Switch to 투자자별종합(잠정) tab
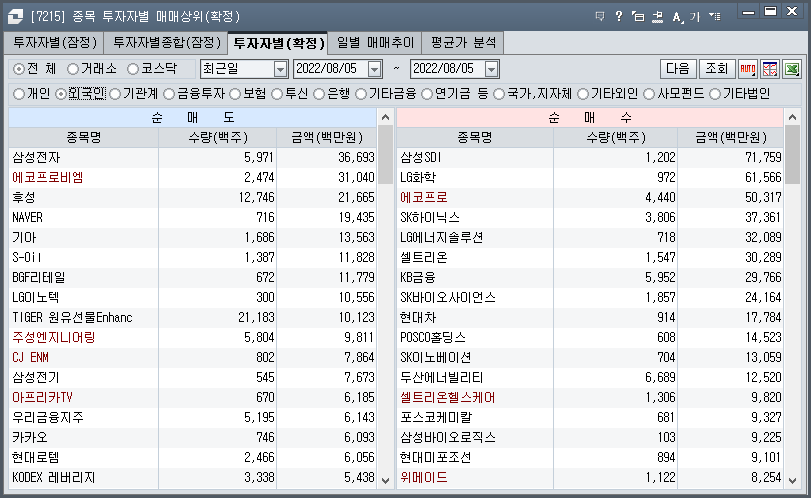This screenshot has height=498, width=811. [166, 42]
